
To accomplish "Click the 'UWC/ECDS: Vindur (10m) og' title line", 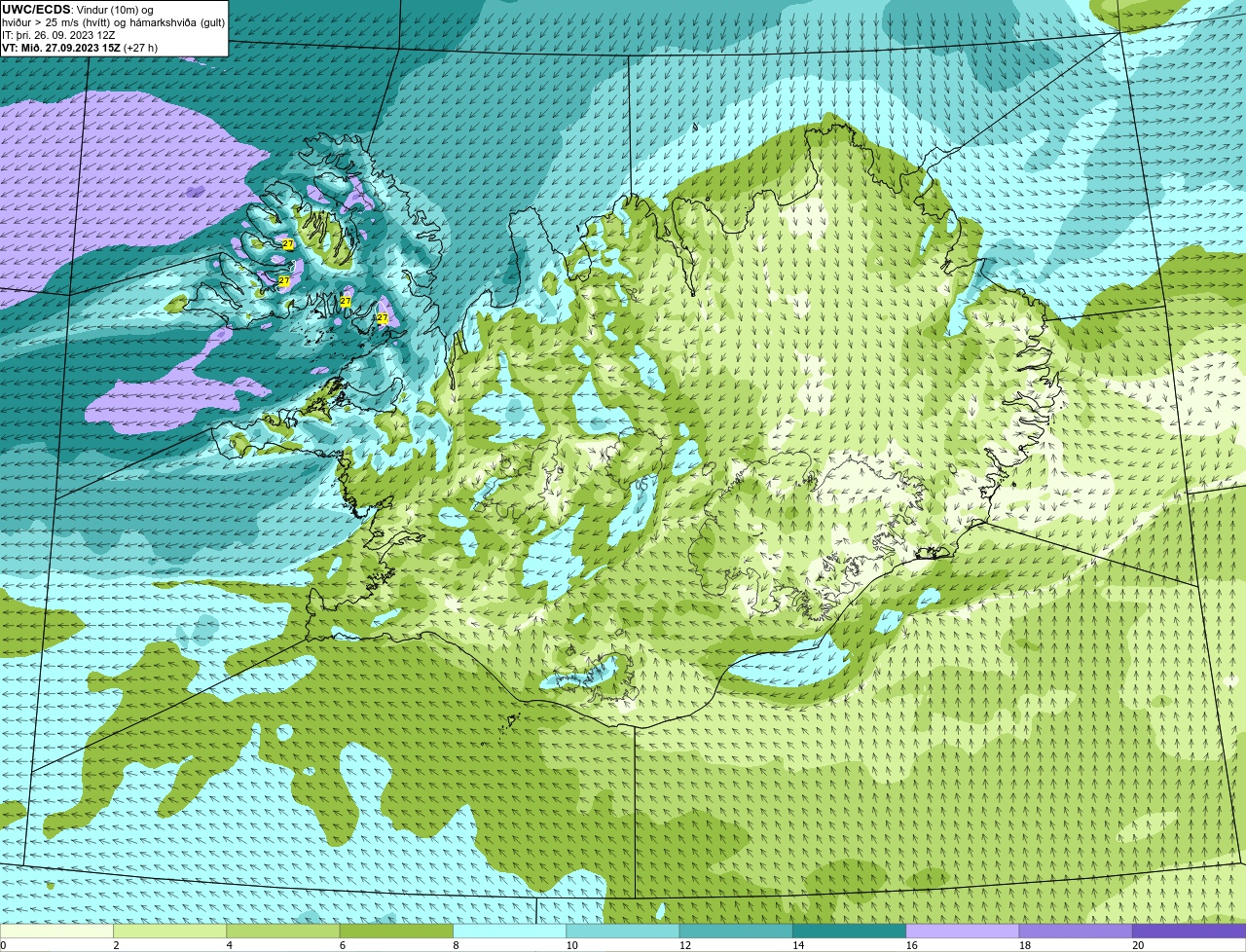I will point(78,10).
